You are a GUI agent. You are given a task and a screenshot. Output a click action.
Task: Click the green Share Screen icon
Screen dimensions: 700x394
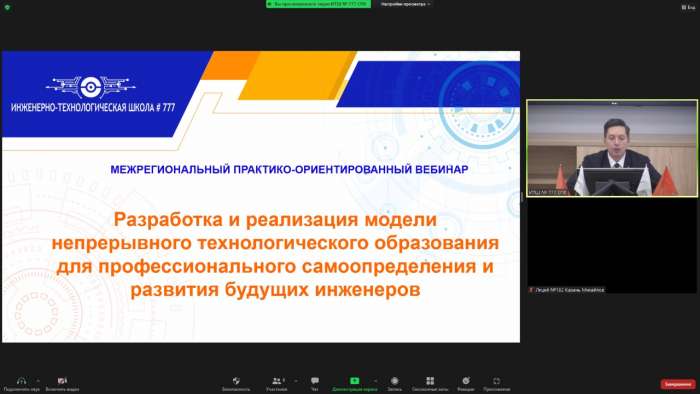(x=354, y=381)
